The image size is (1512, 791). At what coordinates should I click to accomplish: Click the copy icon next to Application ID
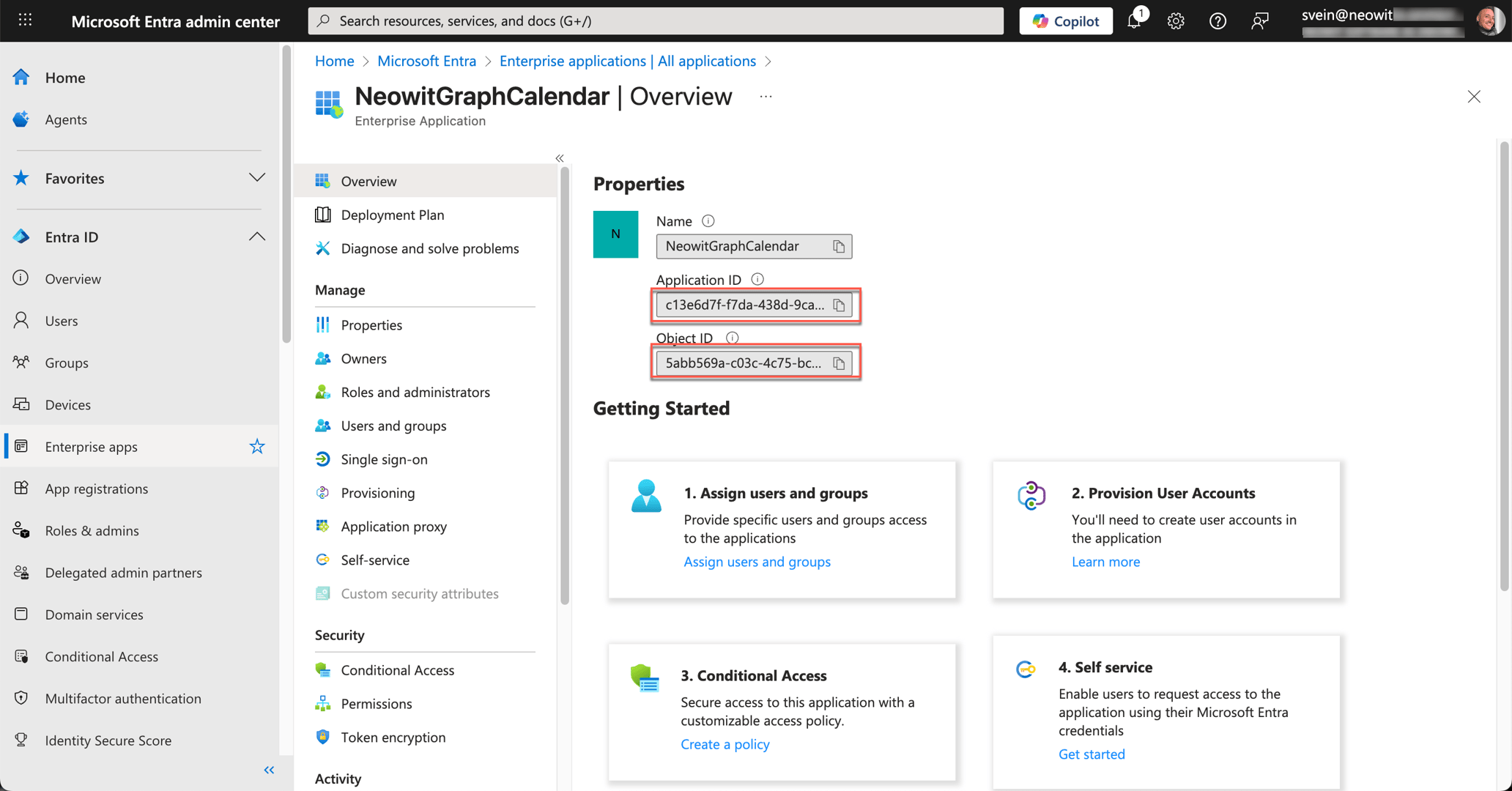[839, 305]
